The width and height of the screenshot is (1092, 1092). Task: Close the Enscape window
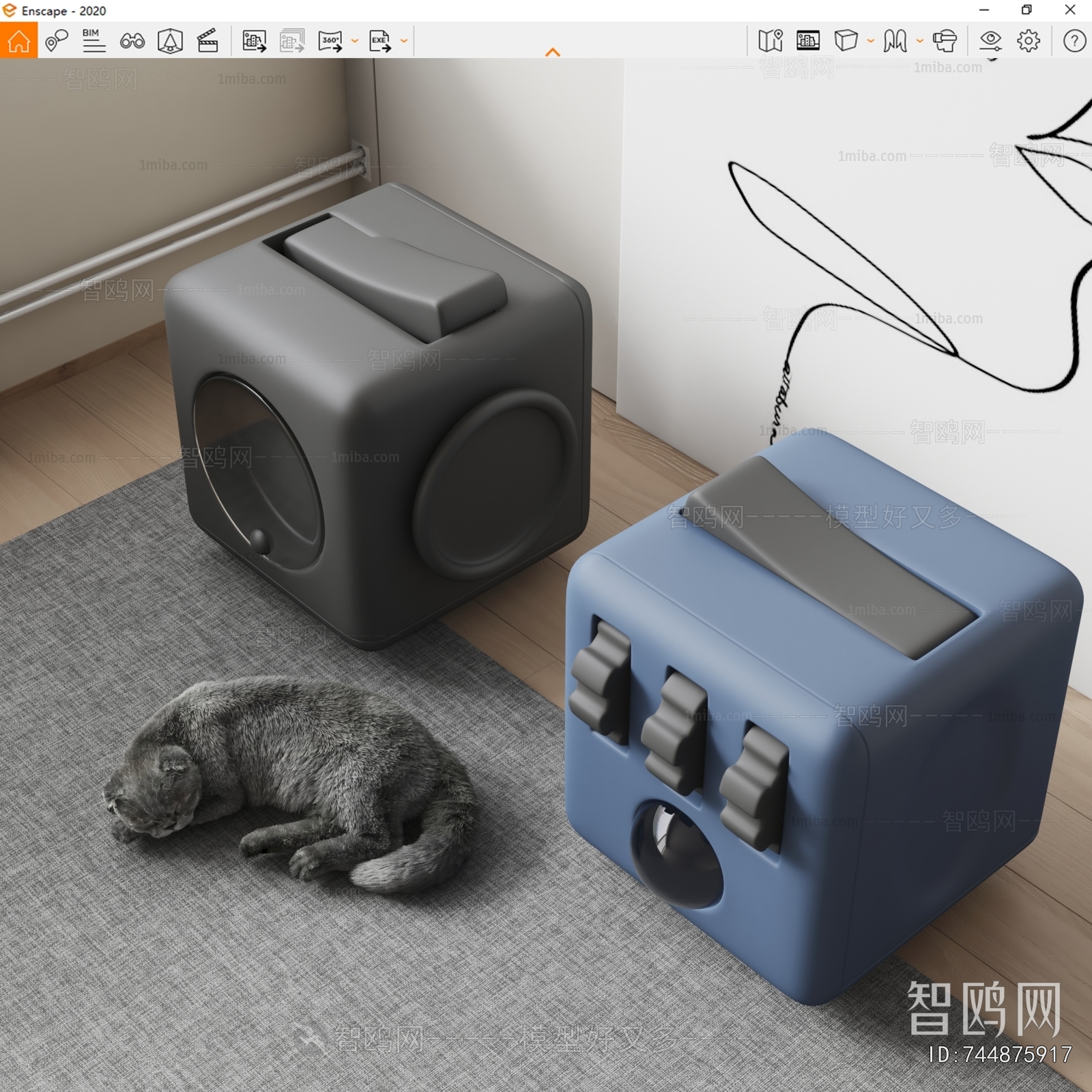pyautogui.click(x=1070, y=10)
